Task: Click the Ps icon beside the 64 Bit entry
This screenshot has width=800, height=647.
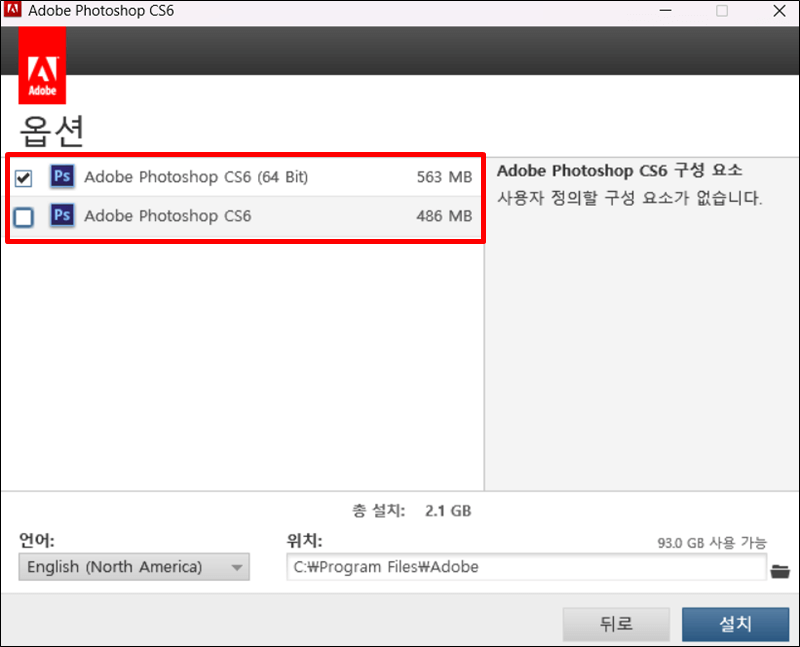Action: [62, 176]
